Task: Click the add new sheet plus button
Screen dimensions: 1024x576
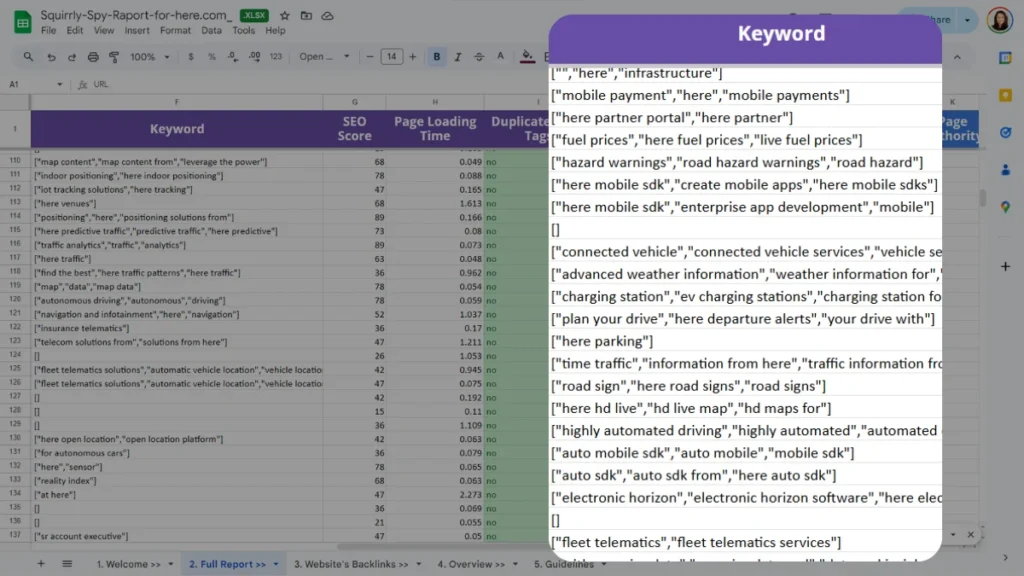Action: click(41, 564)
